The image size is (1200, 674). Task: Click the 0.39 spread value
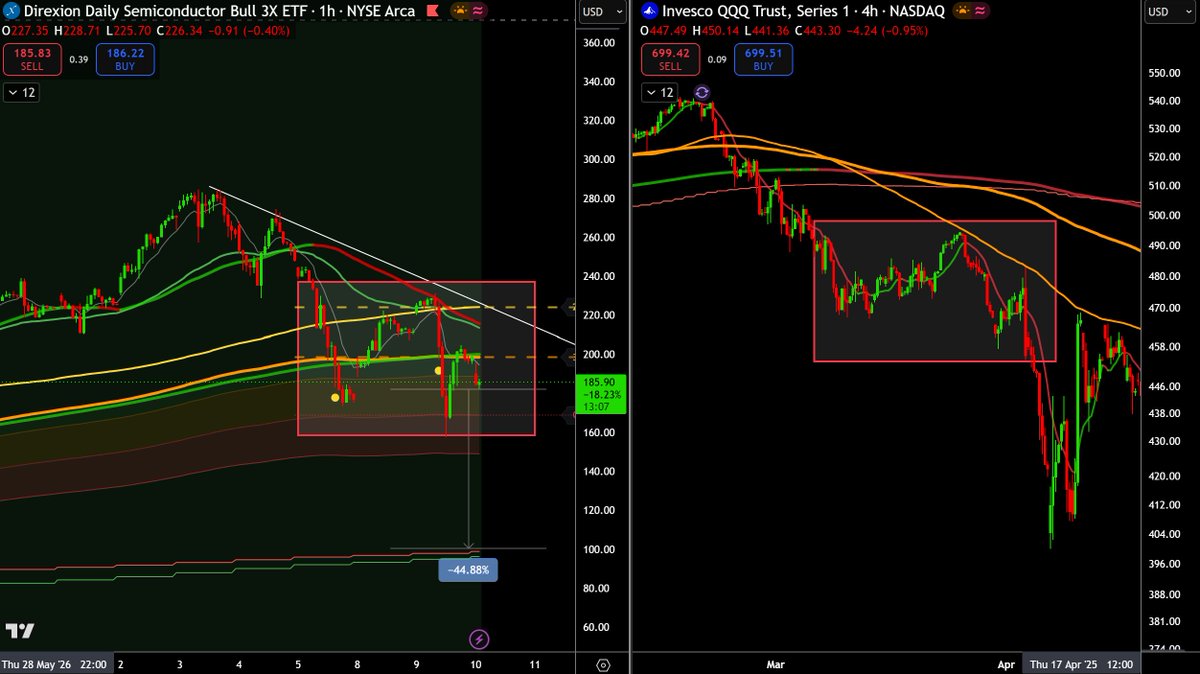(78, 59)
